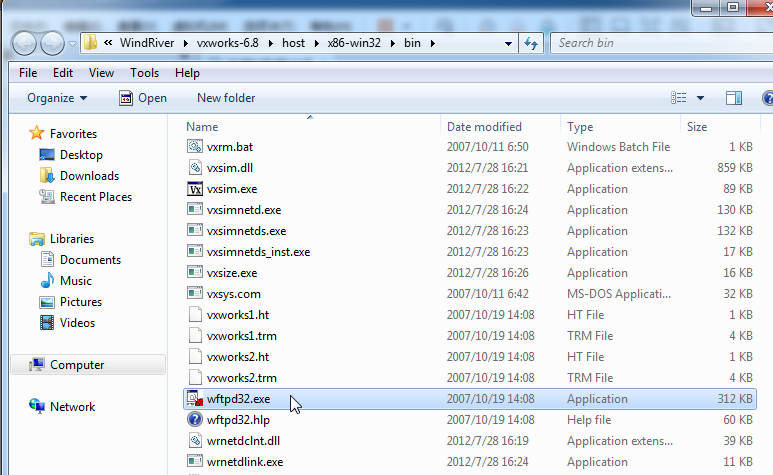
Task: Open the view options dropdown arrow
Action: coord(700,98)
